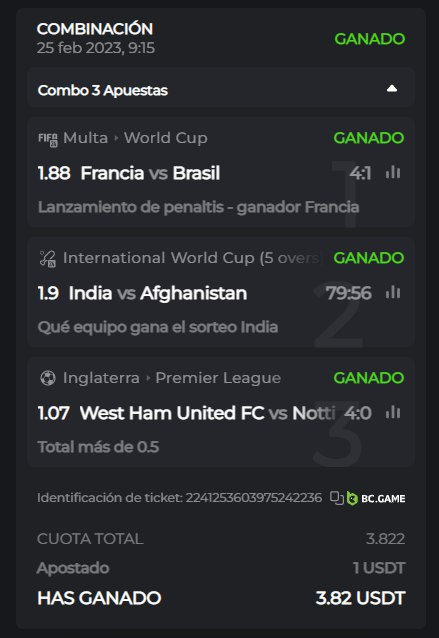Open the Francia vs Brasil match
Image resolution: width=439 pixels, height=638 pixels.
coord(150,173)
